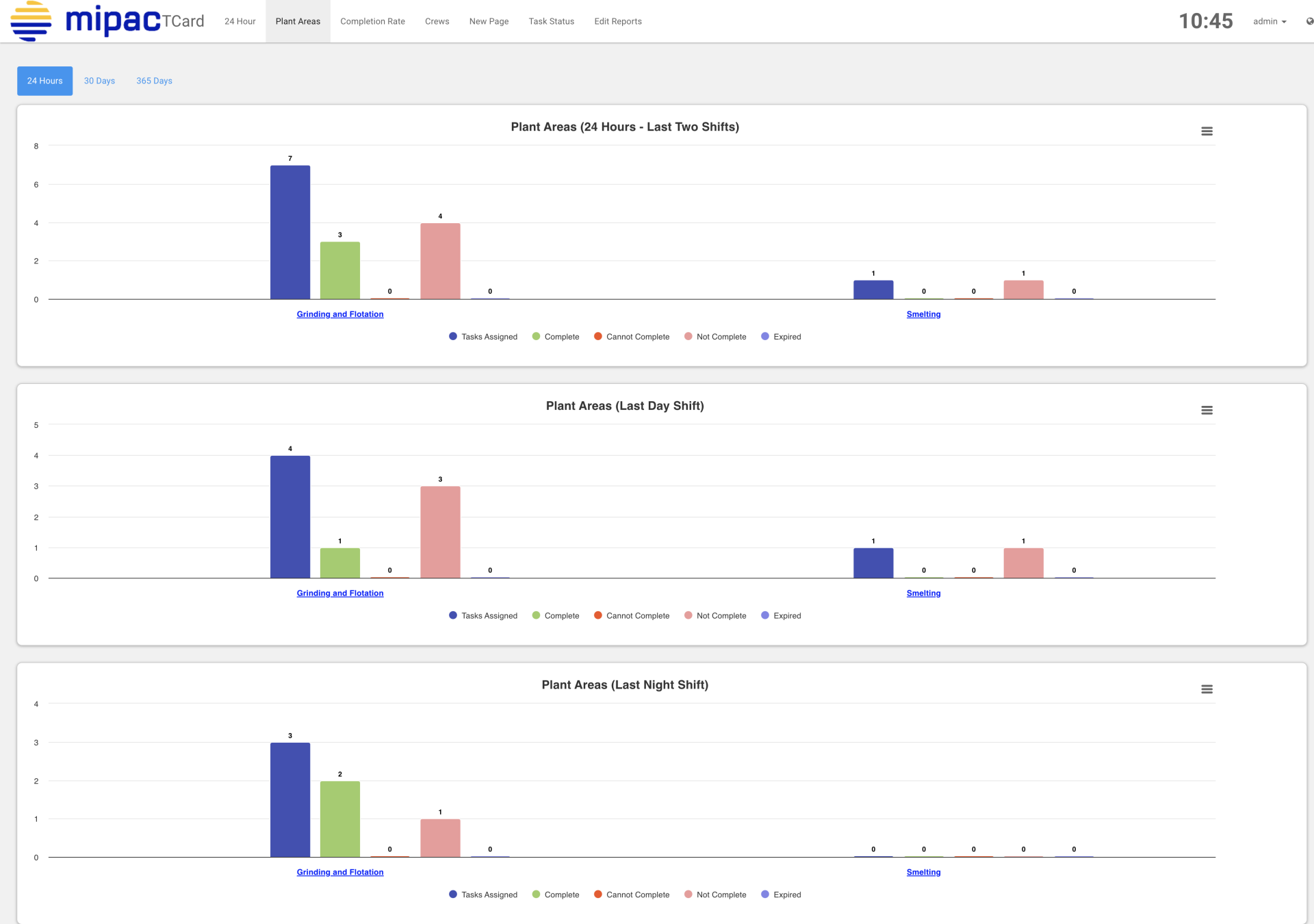Image resolution: width=1314 pixels, height=924 pixels.
Task: Open the Smelting link under the Day Shift chart
Action: [x=923, y=593]
